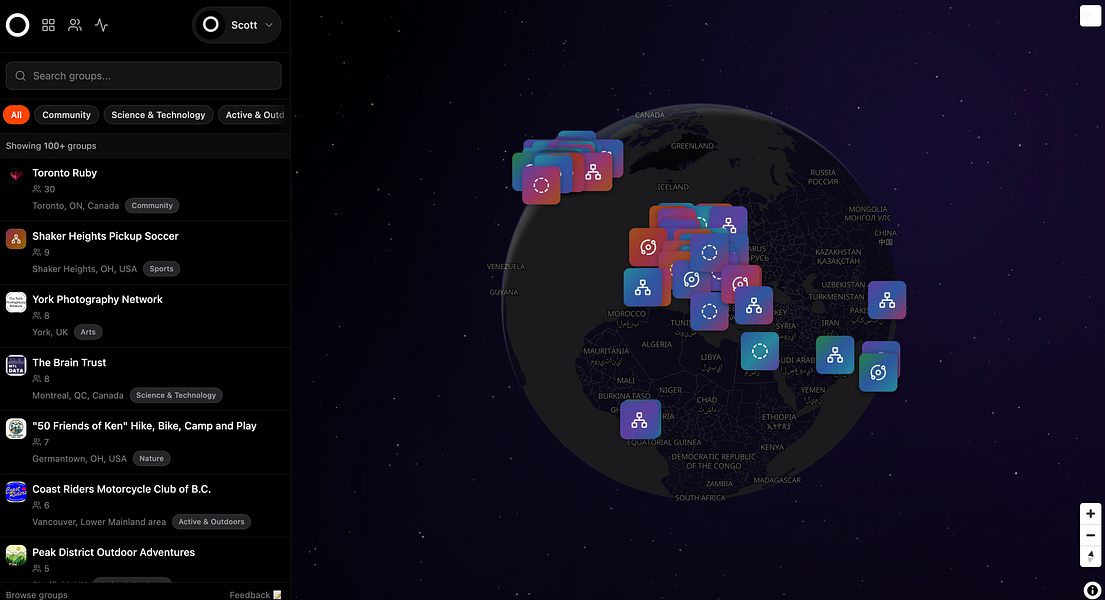Viewport: 1105px width, 600px height.
Task: Open York Photography Network group
Action: [x=145, y=316]
